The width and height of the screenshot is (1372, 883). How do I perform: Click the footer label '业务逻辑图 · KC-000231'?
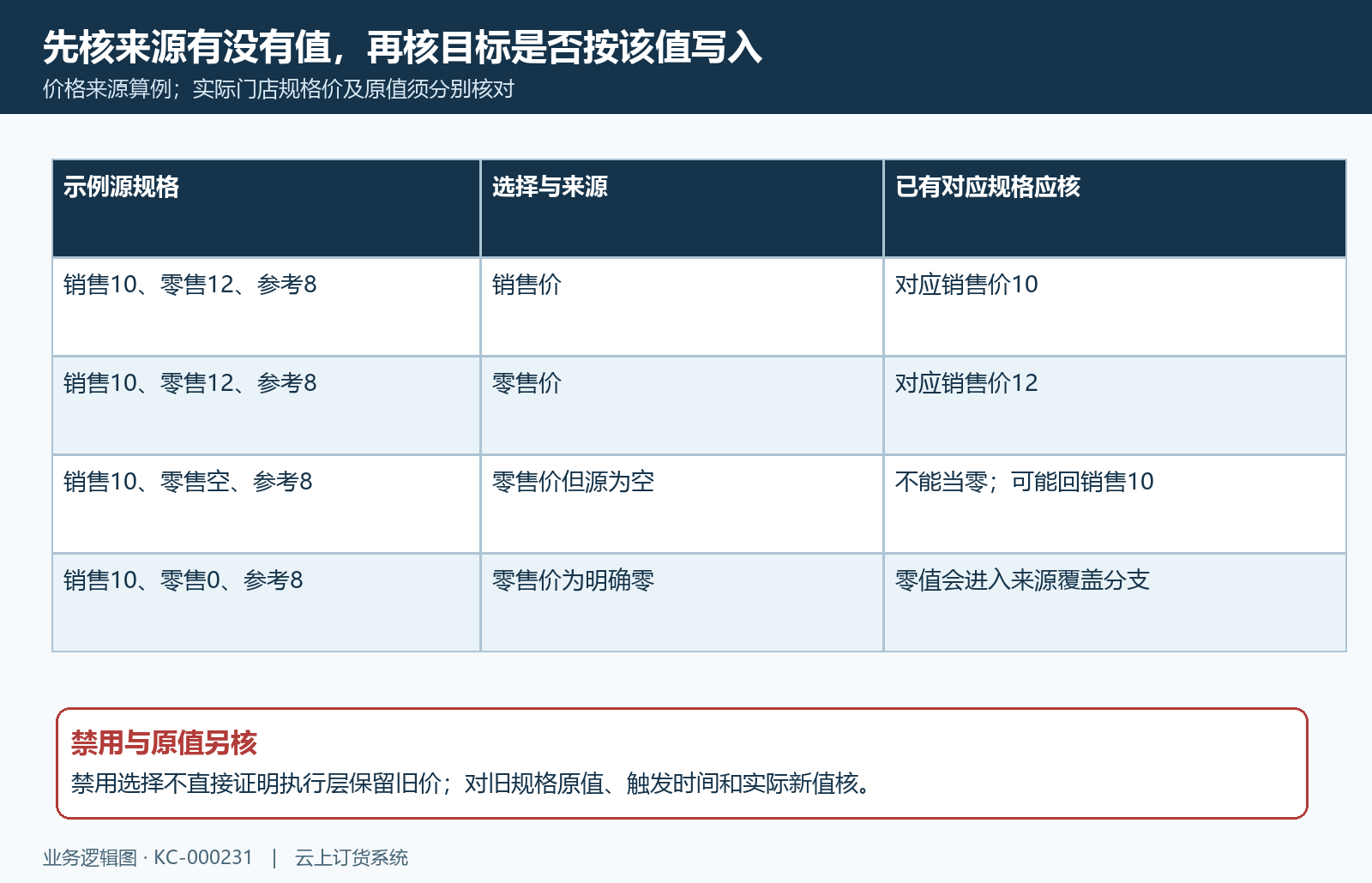click(x=147, y=857)
